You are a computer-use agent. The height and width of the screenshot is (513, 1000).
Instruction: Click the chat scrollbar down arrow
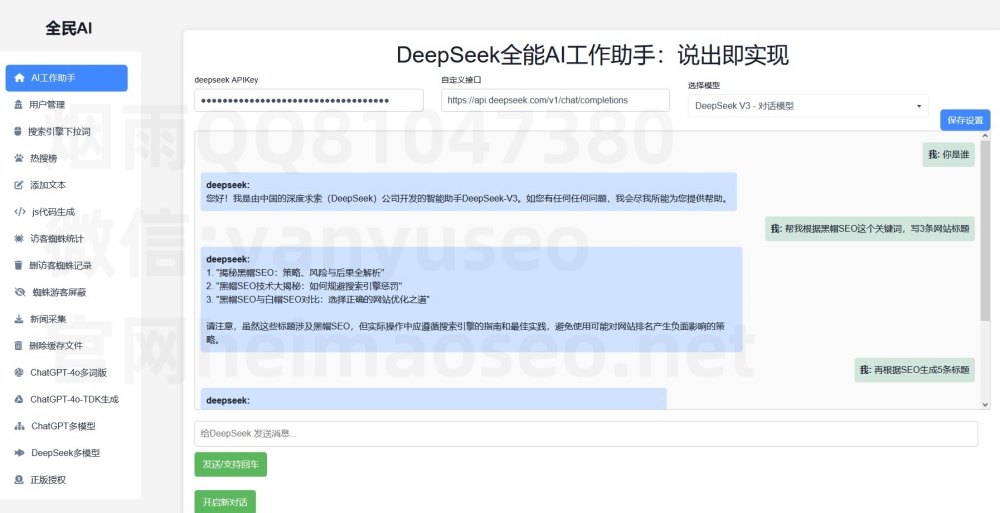985,404
